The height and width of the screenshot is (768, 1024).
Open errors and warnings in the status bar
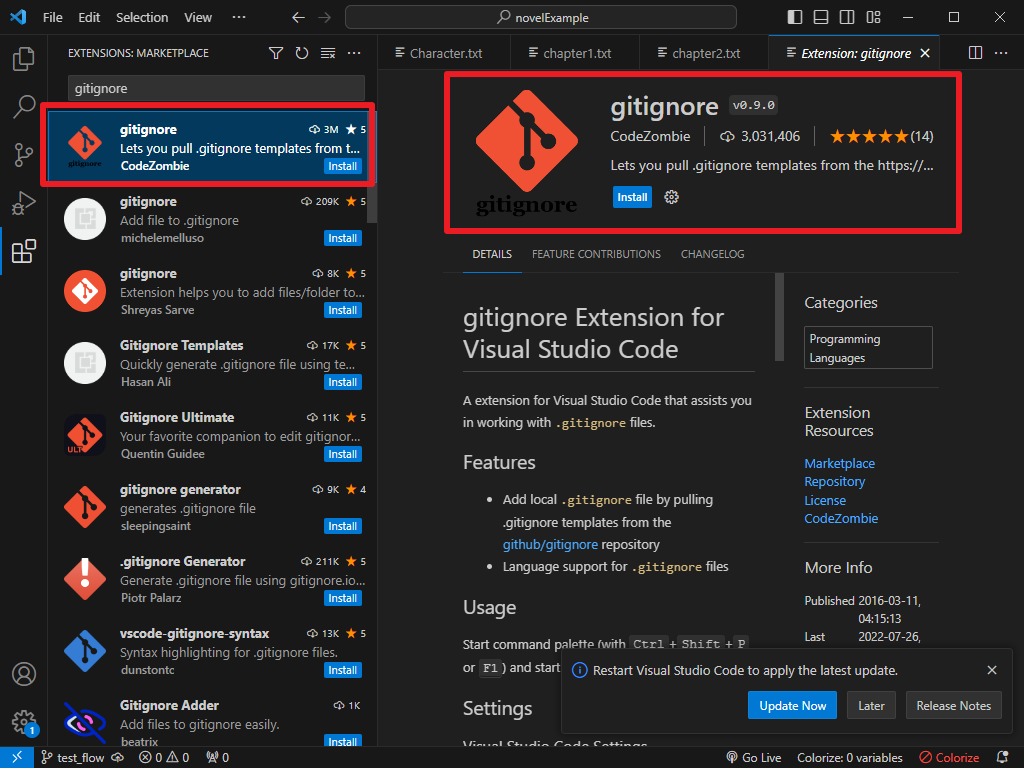[164, 758]
